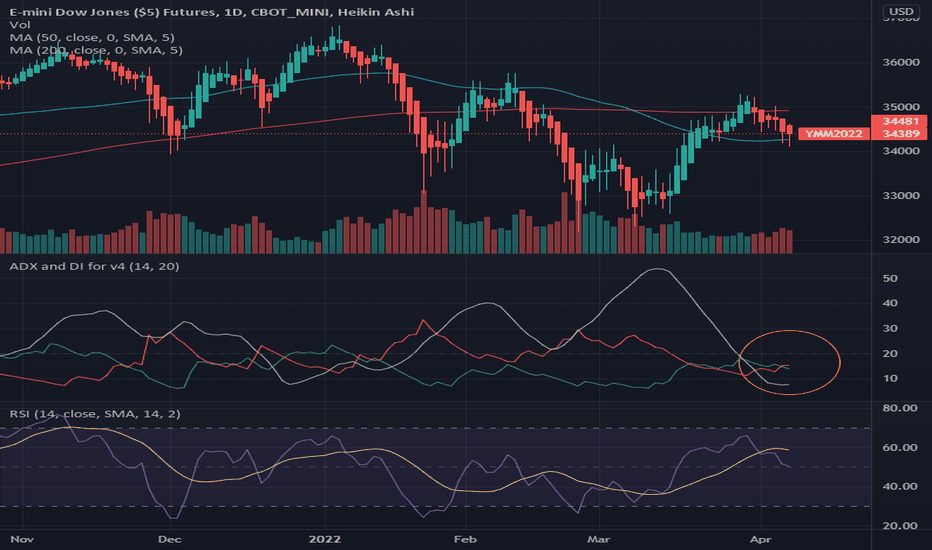Click the 35000 price axis label
Screen dimensions: 932x550
(901, 107)
